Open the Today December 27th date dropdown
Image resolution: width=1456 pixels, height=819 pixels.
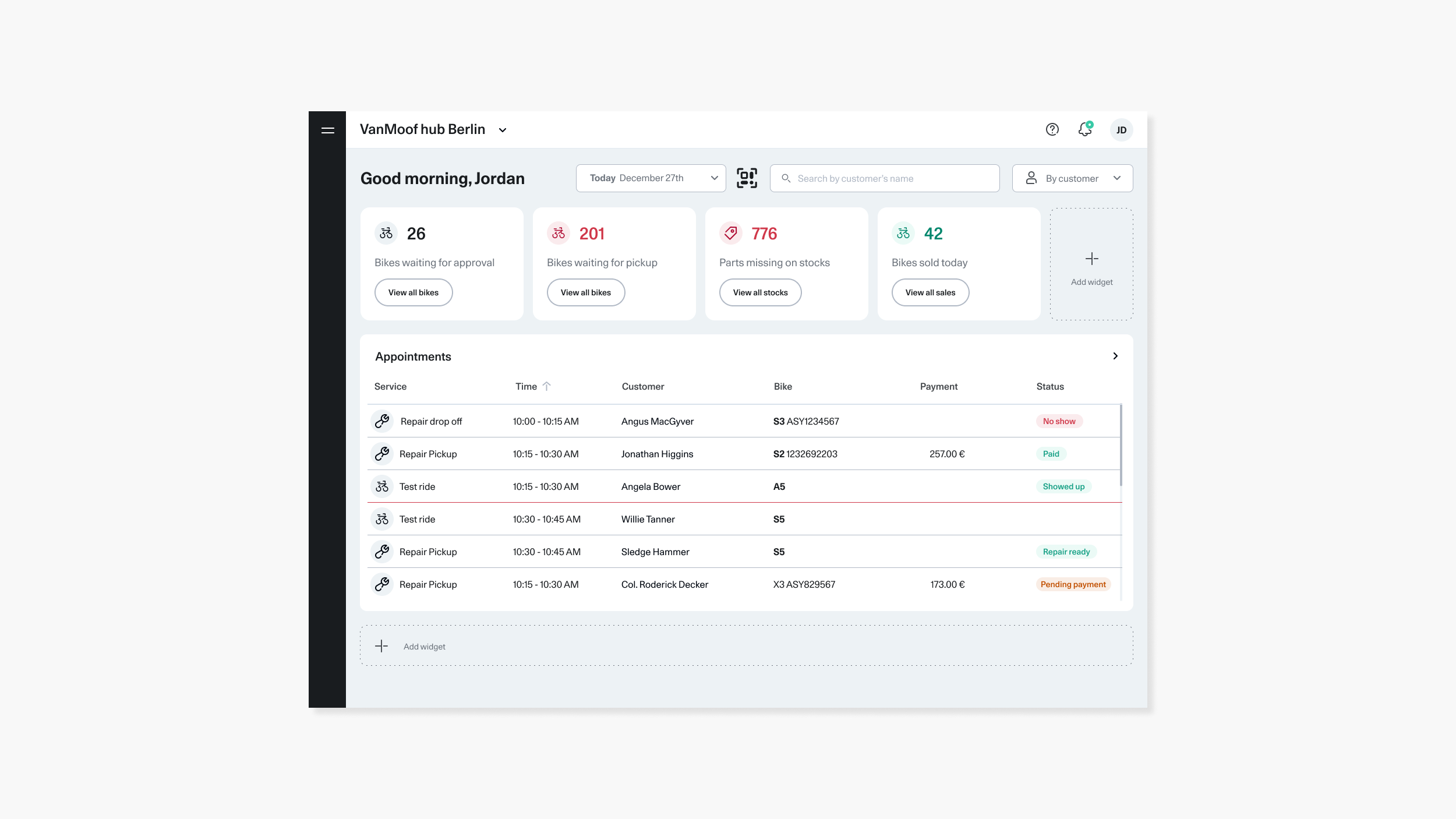(x=651, y=178)
